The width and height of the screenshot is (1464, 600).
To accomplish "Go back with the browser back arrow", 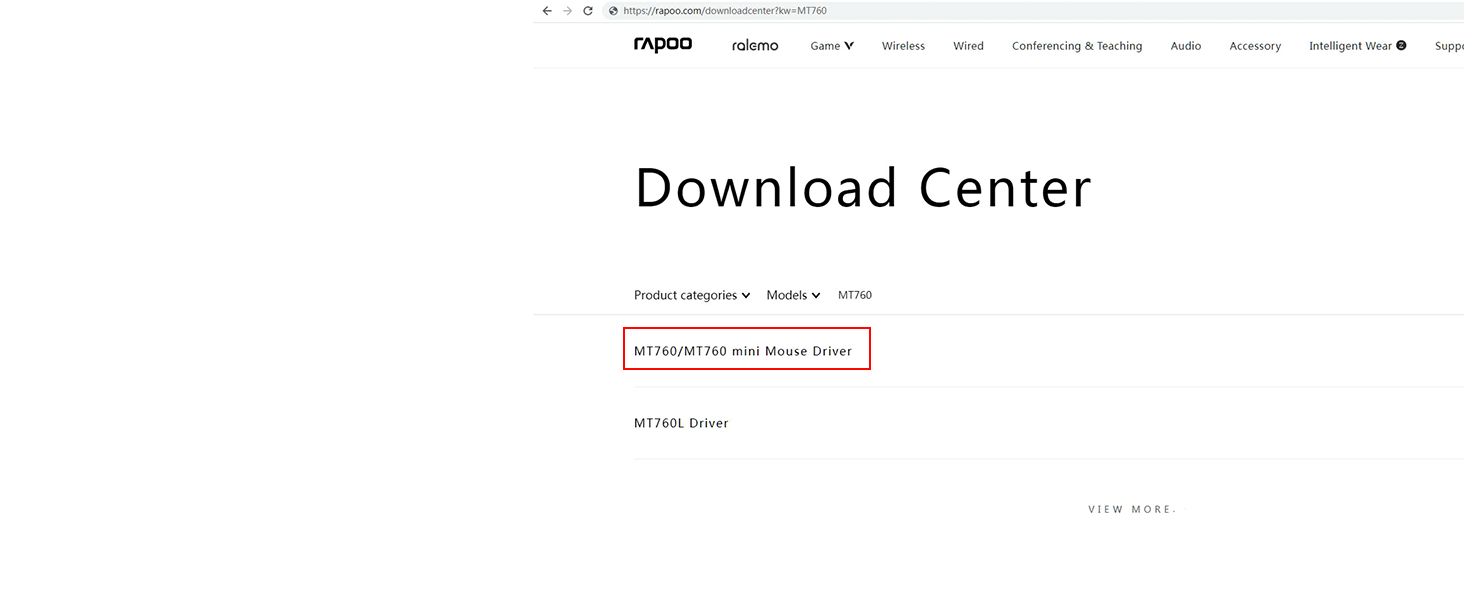I will (x=547, y=11).
